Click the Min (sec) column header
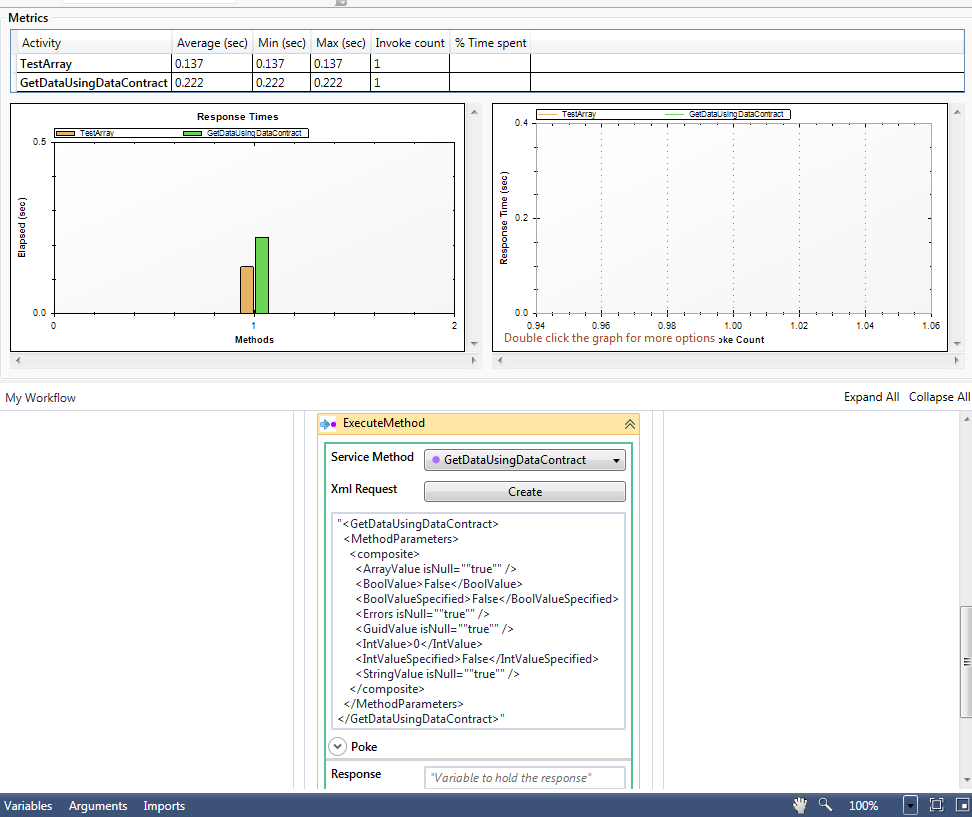Screen dimensions: 972x817 [x=281, y=43]
